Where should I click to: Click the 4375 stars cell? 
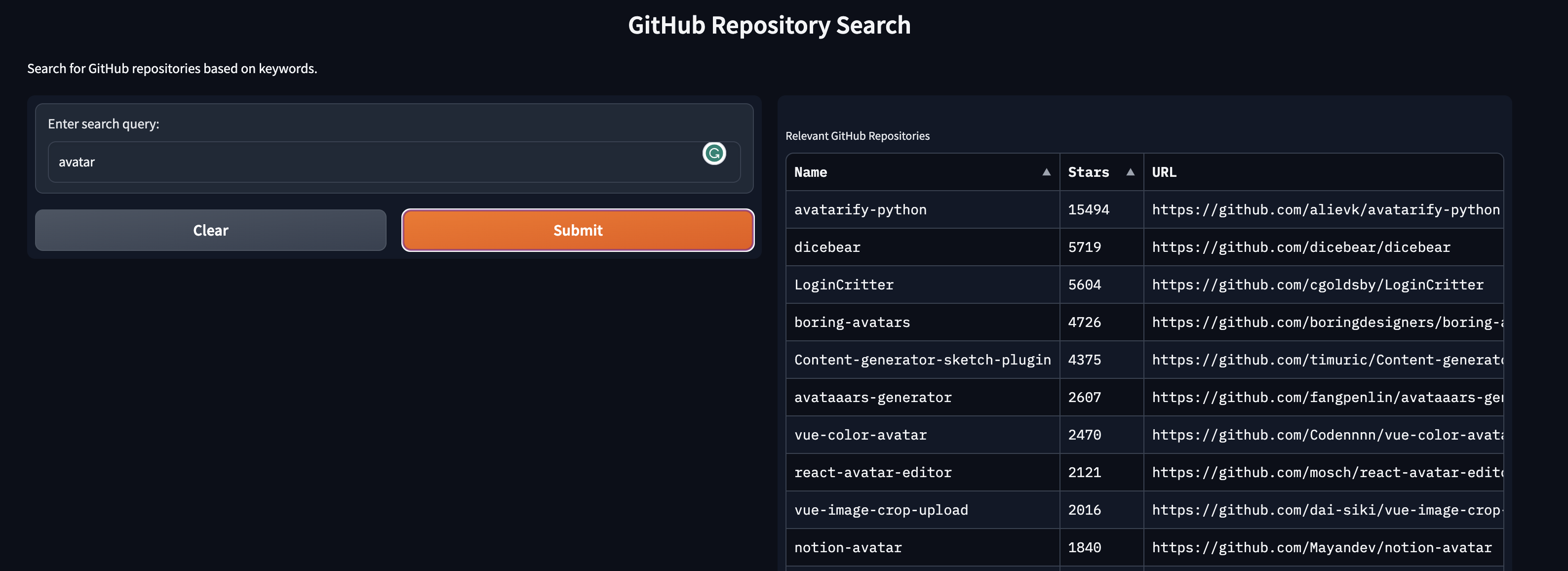point(1101,360)
